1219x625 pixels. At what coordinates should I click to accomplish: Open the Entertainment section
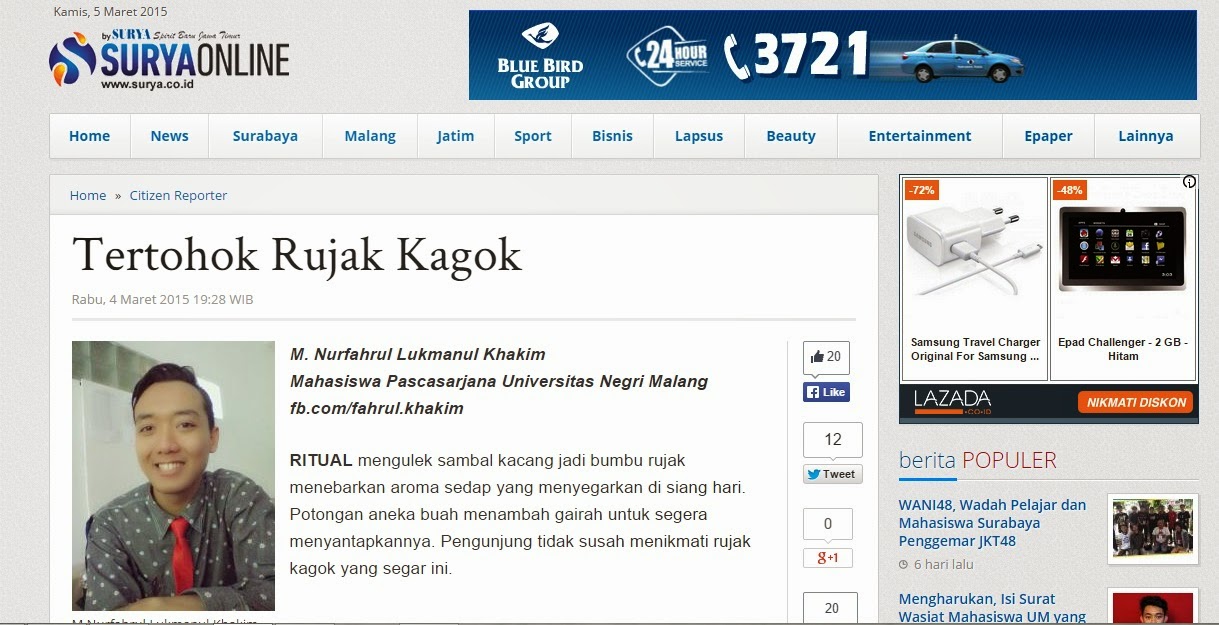tap(920, 136)
